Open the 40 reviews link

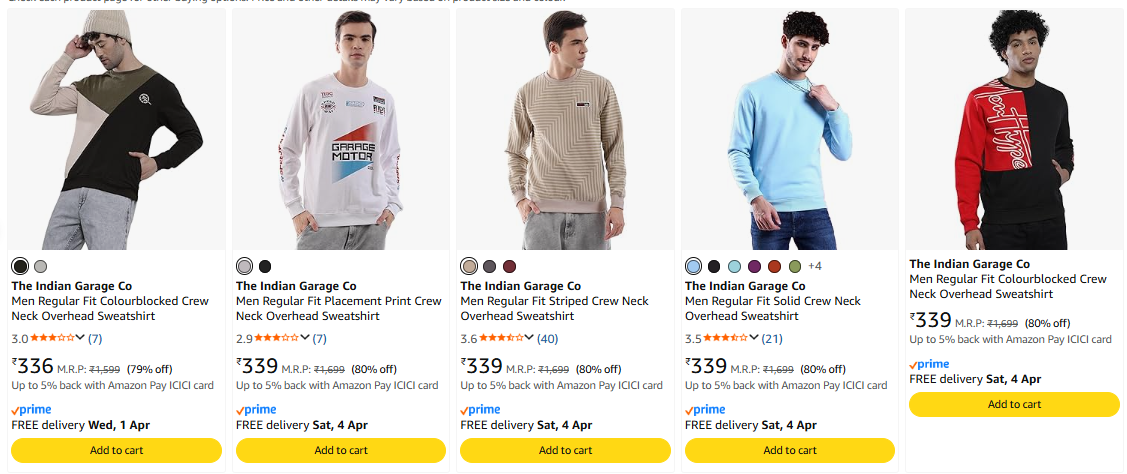pos(548,338)
